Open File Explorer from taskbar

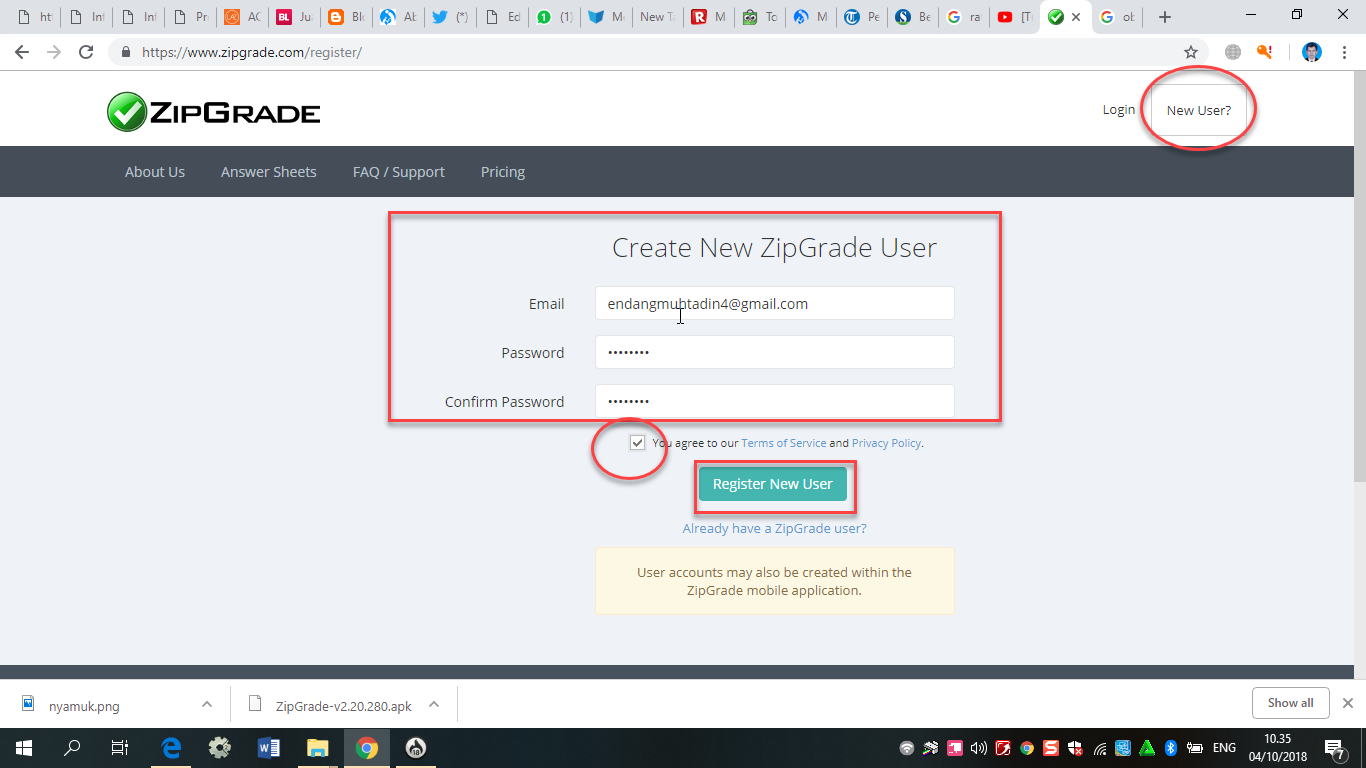pos(318,748)
